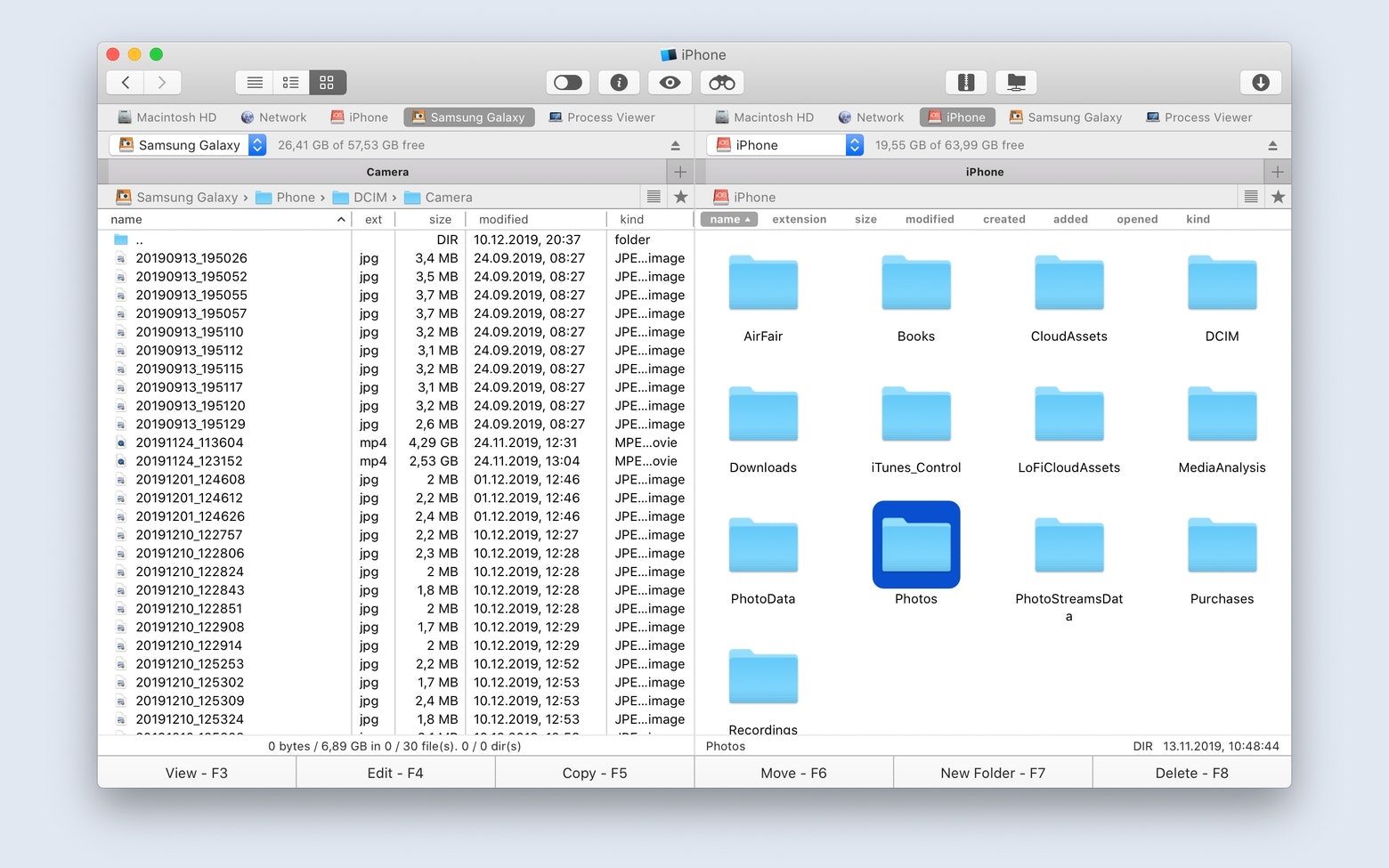
Task: Open search with the binoculars icon
Action: [722, 83]
